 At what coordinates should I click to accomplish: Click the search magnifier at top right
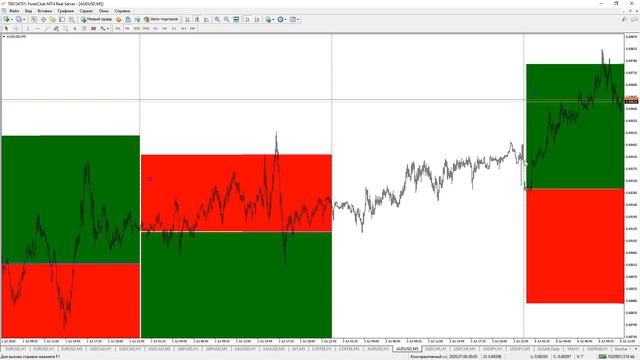point(624,19)
